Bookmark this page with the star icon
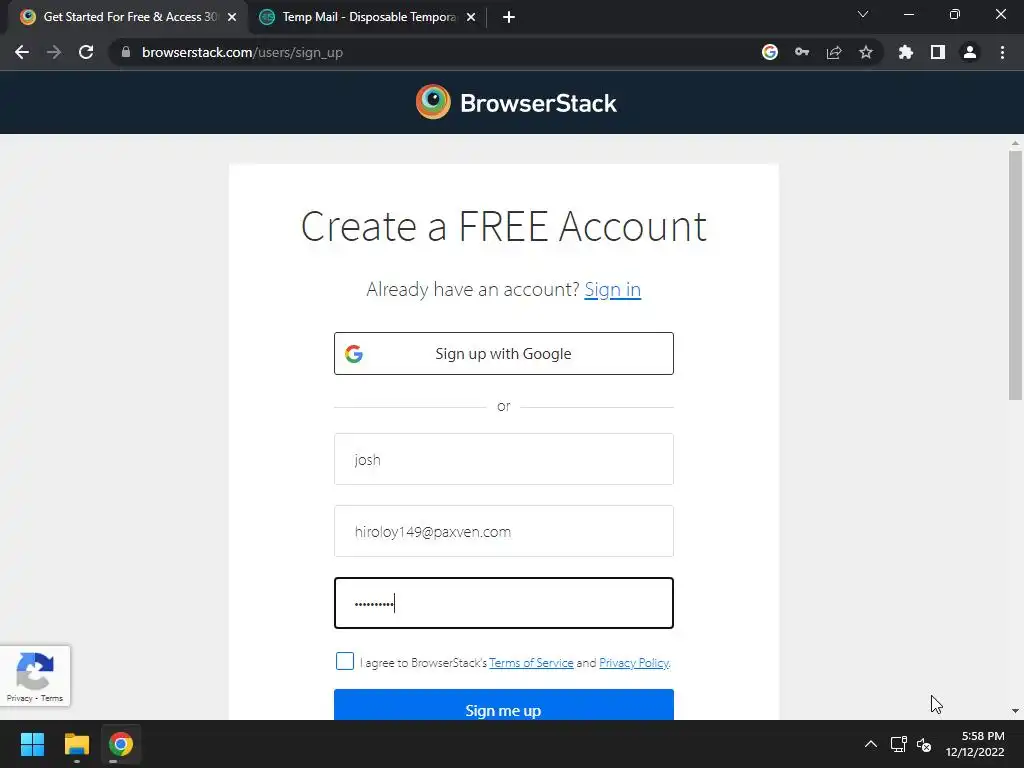The height and width of the screenshot is (768, 1024). pyautogui.click(x=866, y=52)
